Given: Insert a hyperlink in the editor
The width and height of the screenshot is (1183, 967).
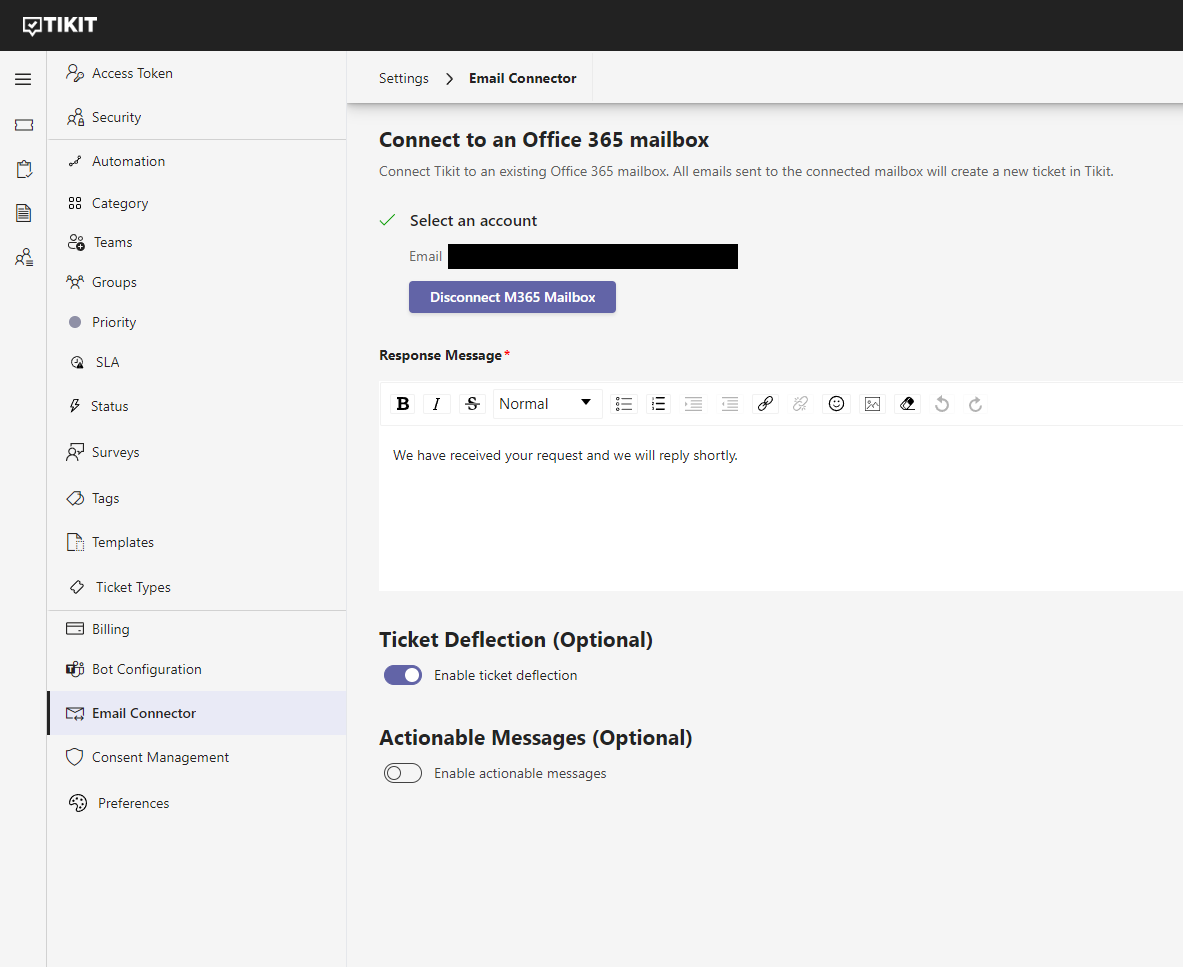Looking at the screenshot, I should 765,404.
